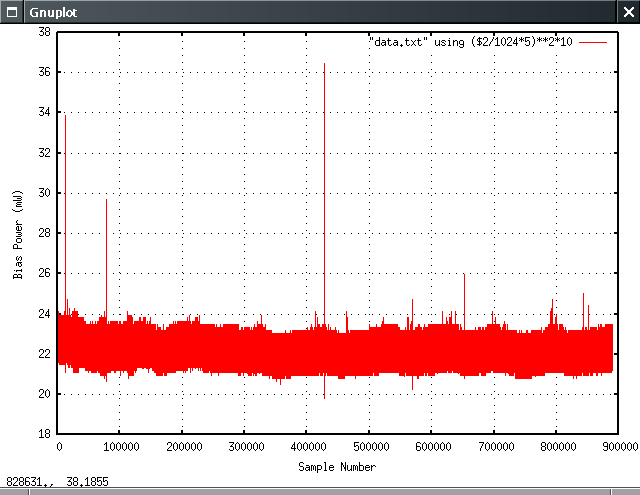
Task: Click y-axis tick label 36
Action: [44, 72]
